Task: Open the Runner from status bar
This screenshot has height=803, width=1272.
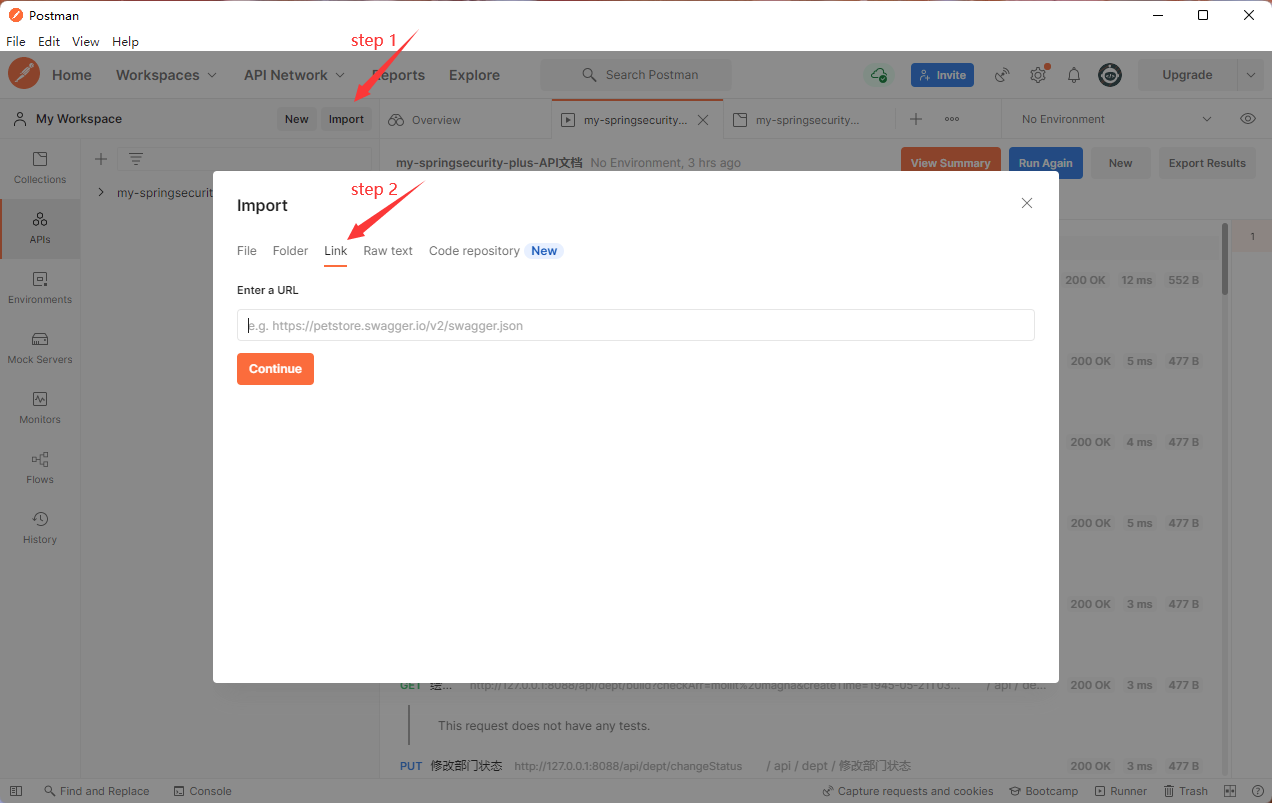Action: (1120, 791)
